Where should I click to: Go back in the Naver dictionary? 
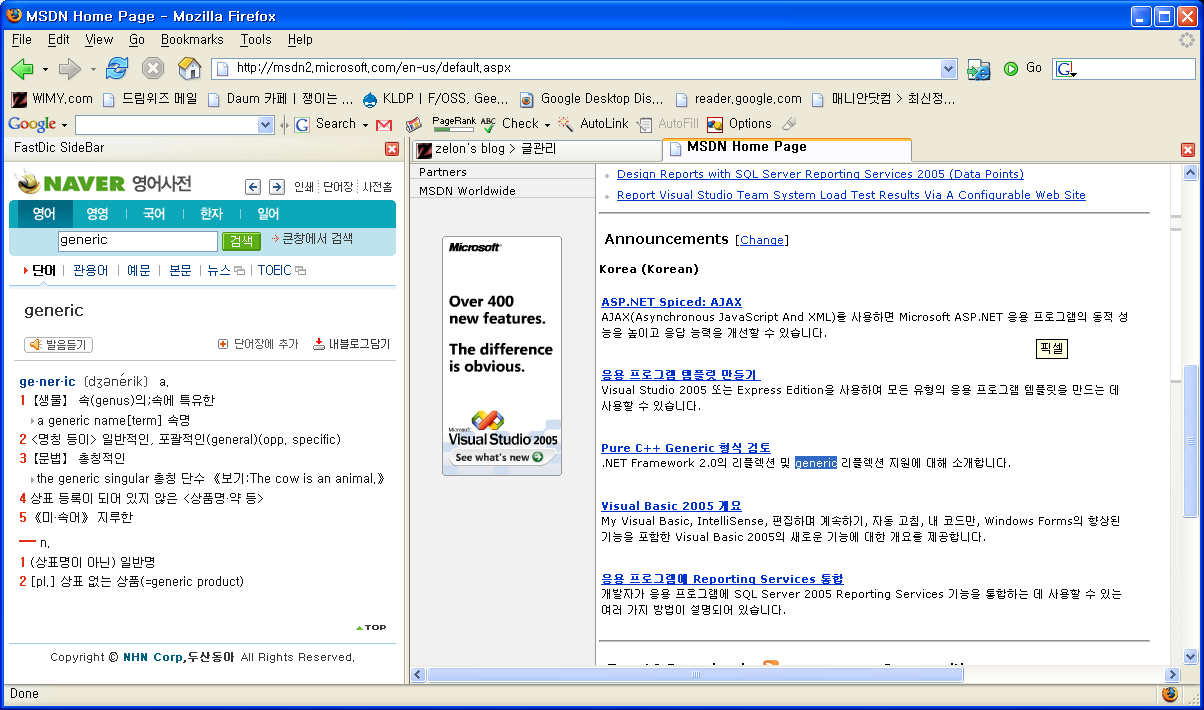tap(252, 187)
